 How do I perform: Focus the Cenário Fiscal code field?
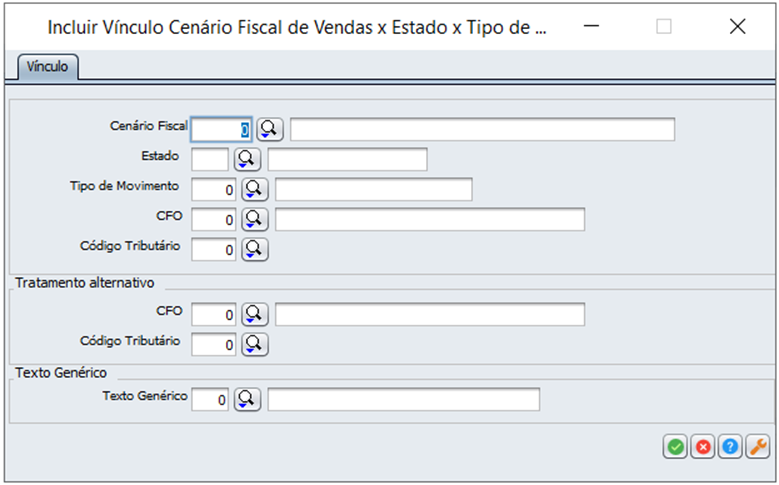(222, 130)
